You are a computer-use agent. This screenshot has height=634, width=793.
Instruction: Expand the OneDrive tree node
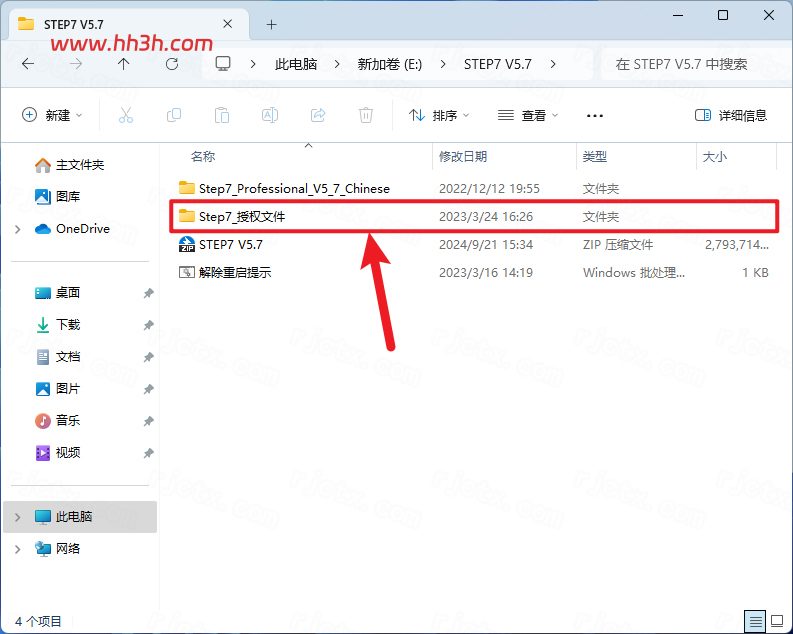click(18, 229)
